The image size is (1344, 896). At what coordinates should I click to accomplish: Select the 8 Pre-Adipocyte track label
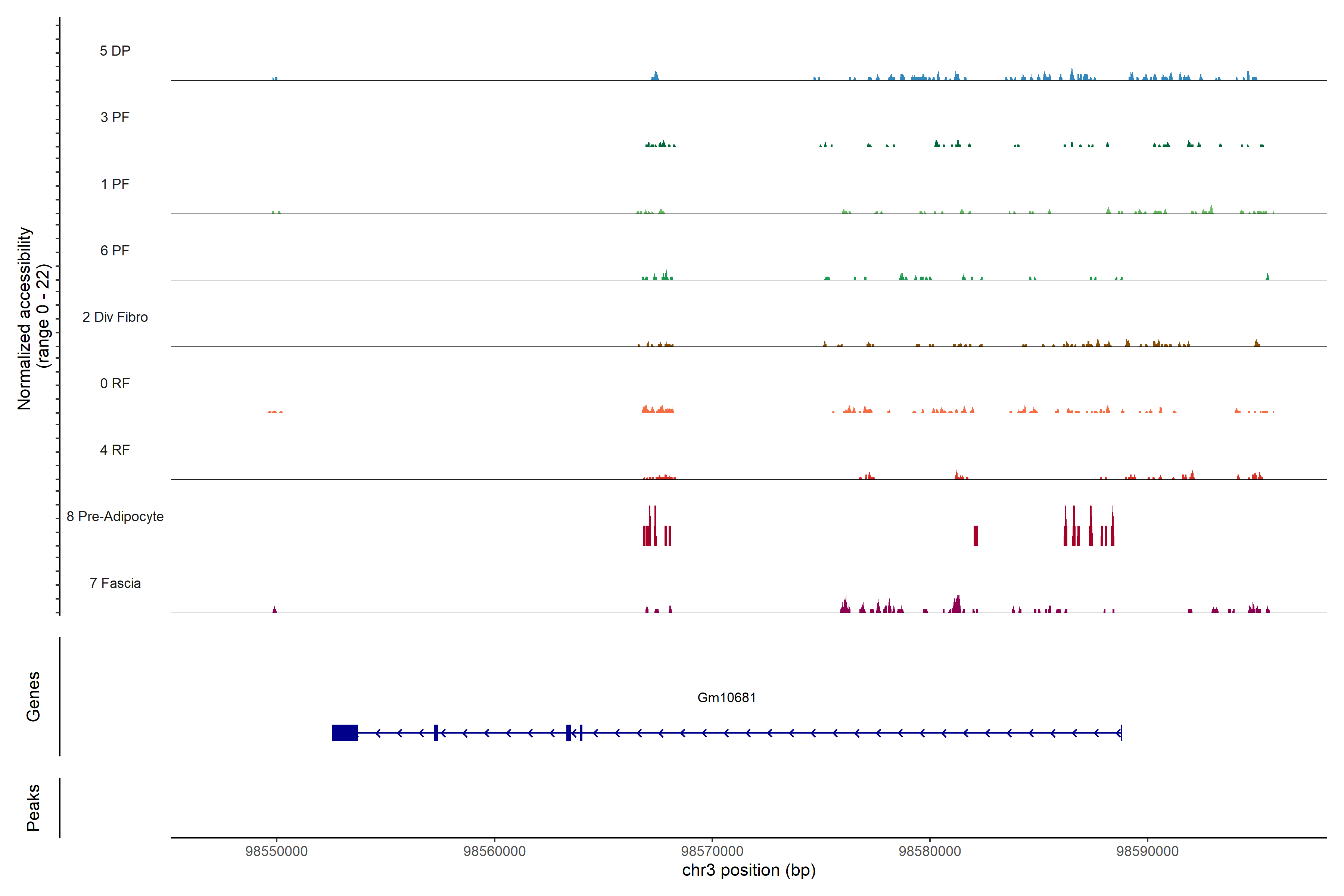[x=115, y=517]
